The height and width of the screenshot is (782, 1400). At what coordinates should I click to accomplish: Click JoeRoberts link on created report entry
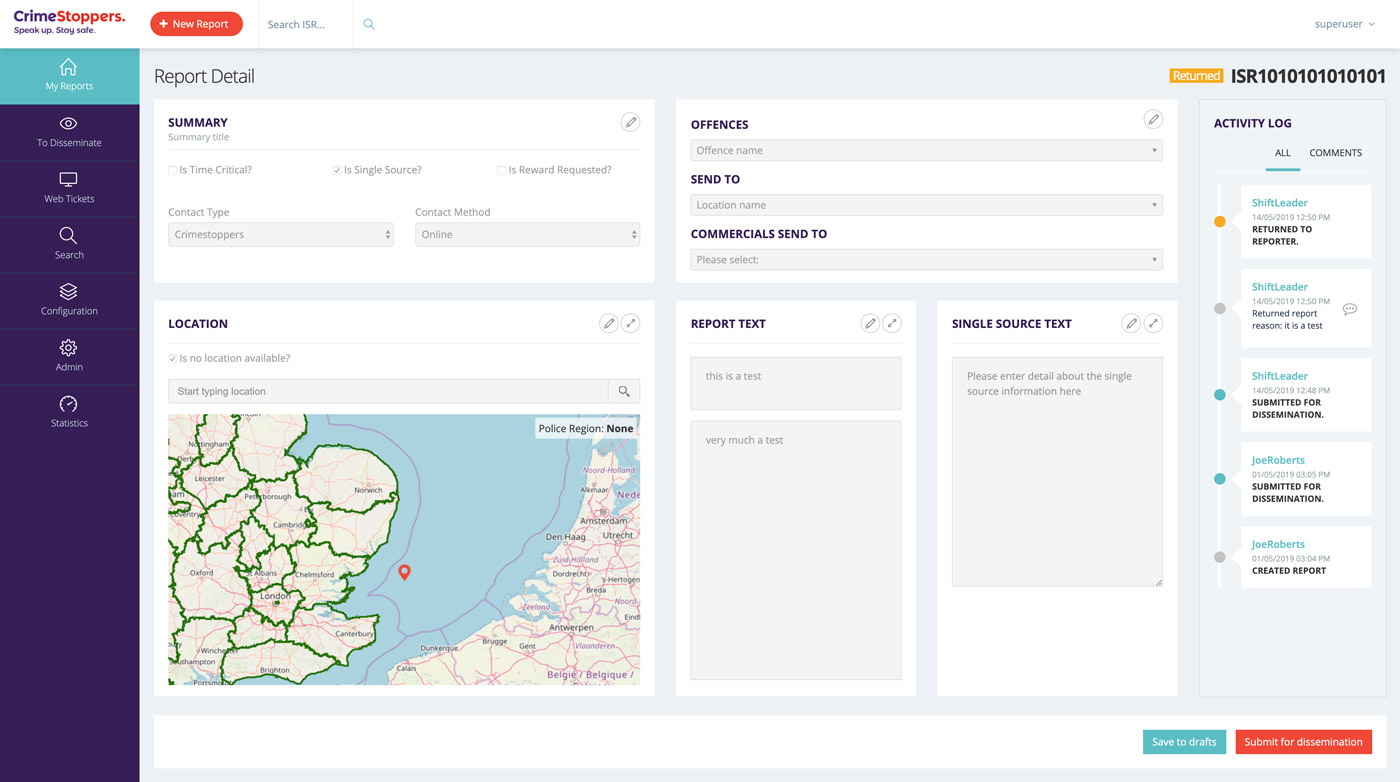point(1278,545)
